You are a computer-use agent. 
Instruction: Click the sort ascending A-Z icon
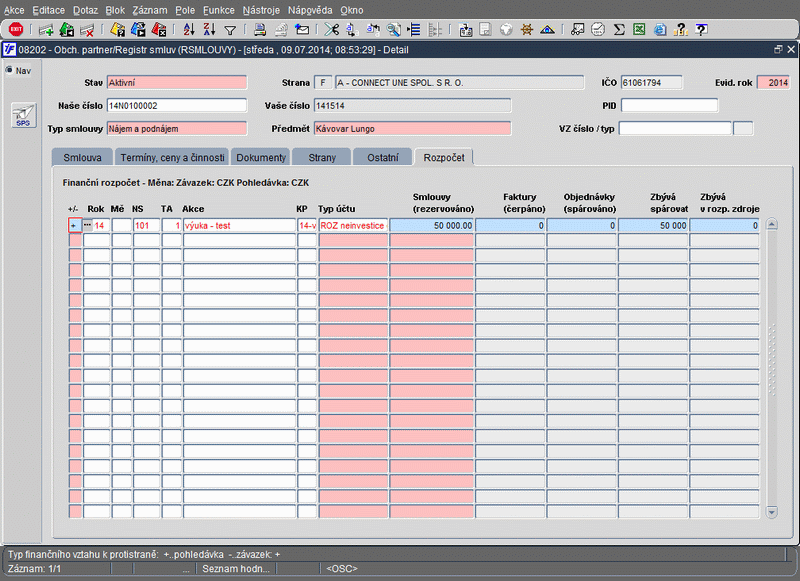(190, 30)
